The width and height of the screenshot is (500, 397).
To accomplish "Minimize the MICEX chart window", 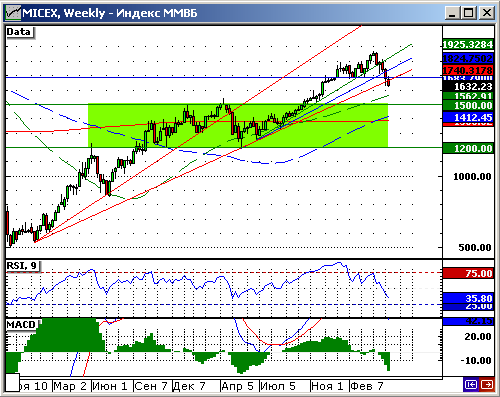I will 452,13.
